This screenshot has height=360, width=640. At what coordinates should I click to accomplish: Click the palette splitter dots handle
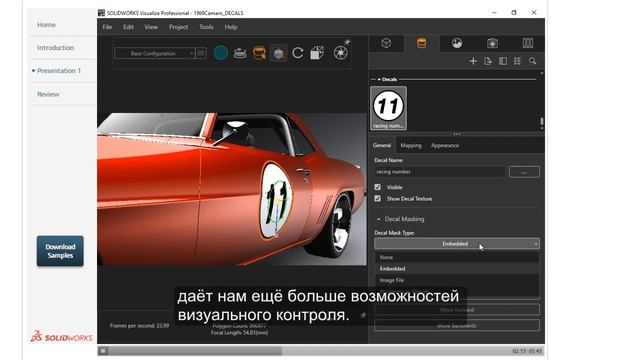click(457, 134)
